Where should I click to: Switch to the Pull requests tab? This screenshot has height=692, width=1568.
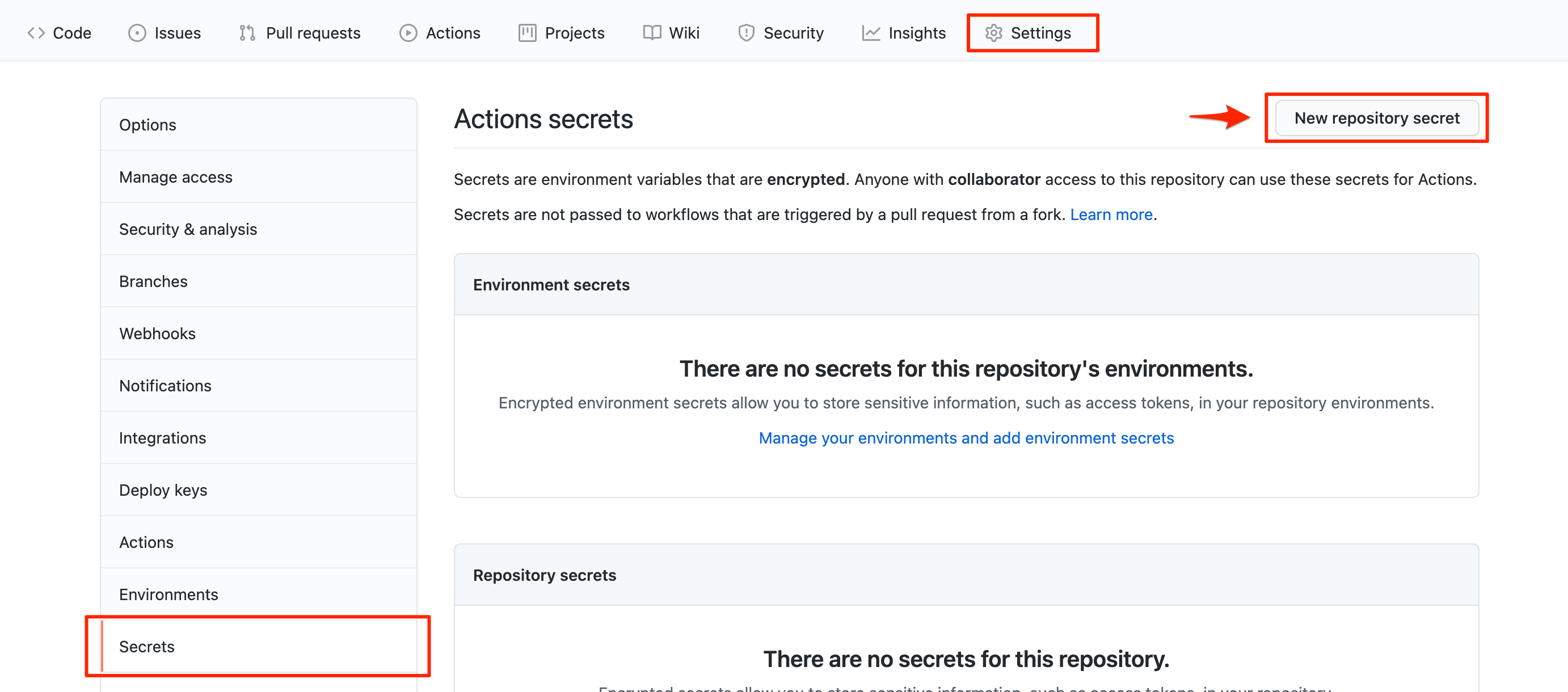313,33
